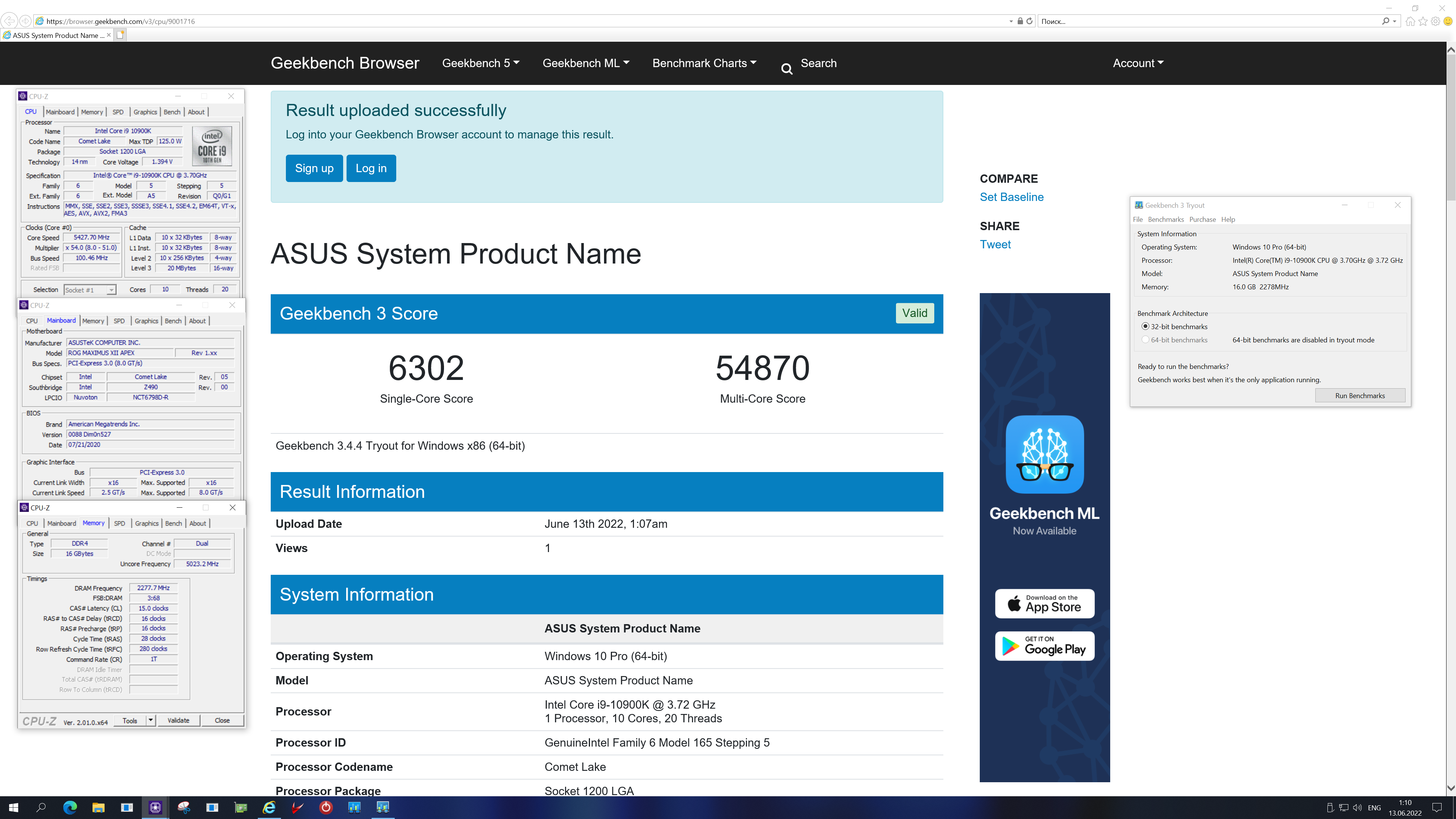Open the Purchase menu in Geekbench 3 Tryout
1456x819 pixels.
click(x=1202, y=219)
